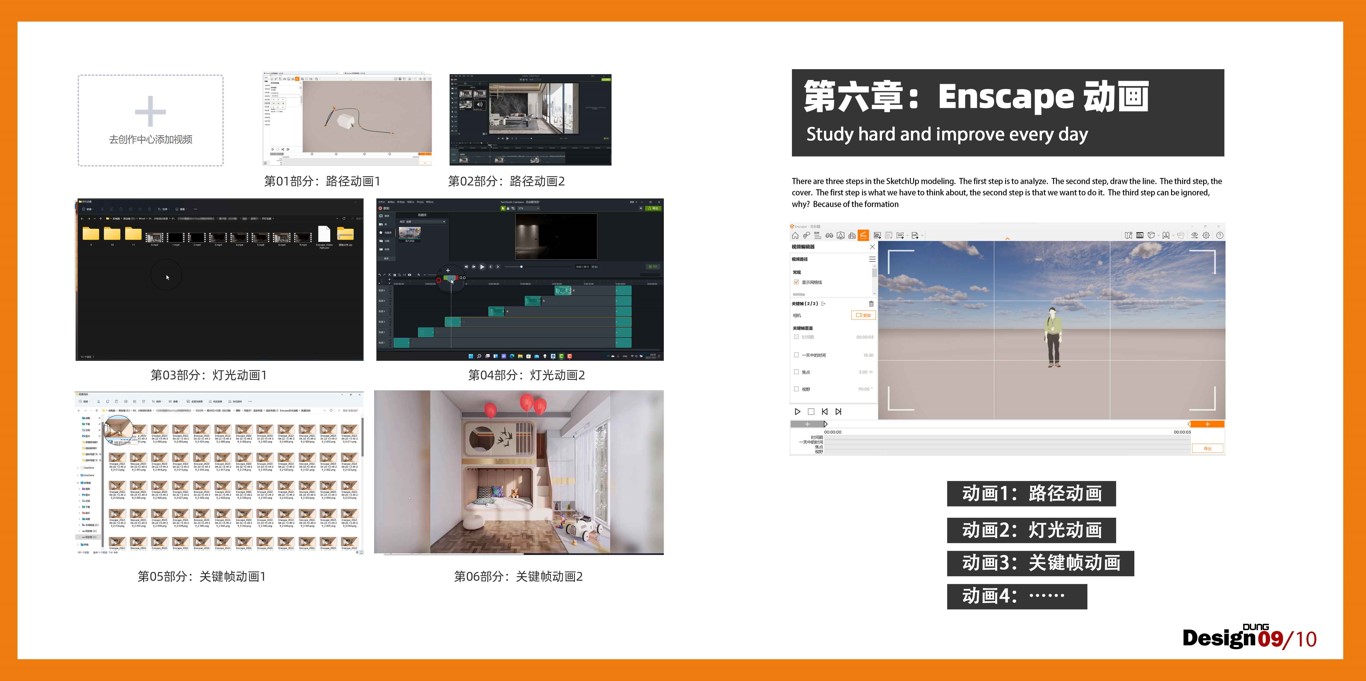The height and width of the screenshot is (681, 1366).
Task: Click the 第六章：Enscape 动画 chapter title
Action: point(976,96)
